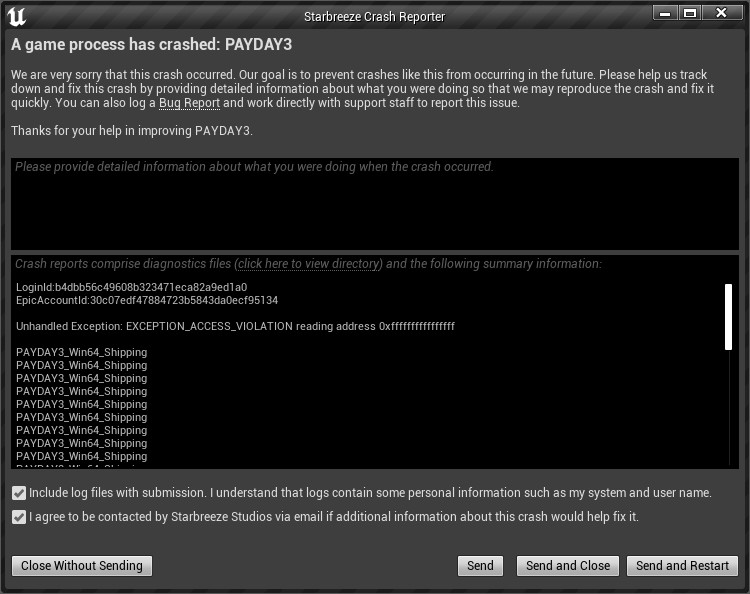Click the crash summary scrollbar thumb

[728, 316]
